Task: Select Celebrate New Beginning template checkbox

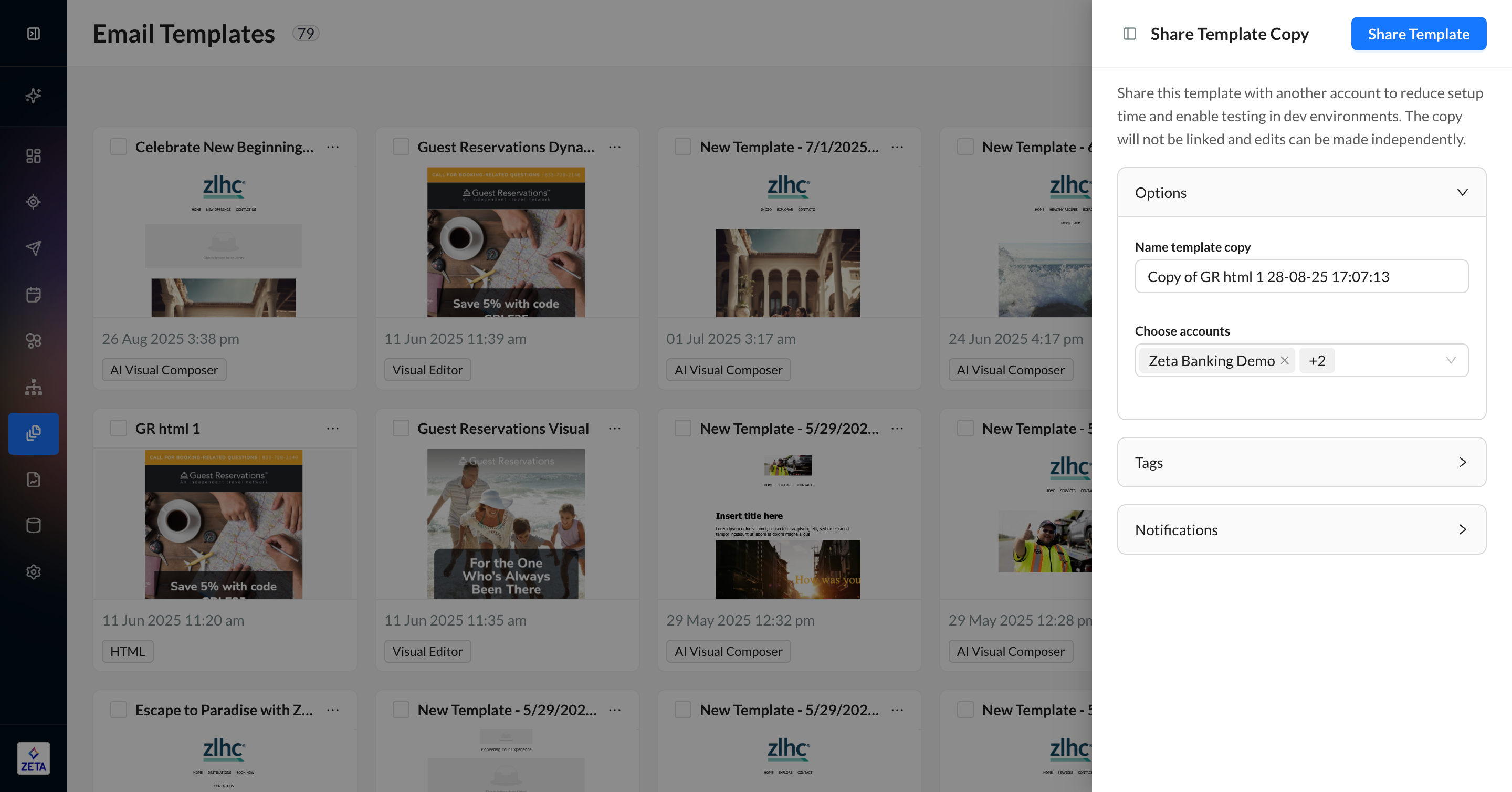Action: point(119,147)
